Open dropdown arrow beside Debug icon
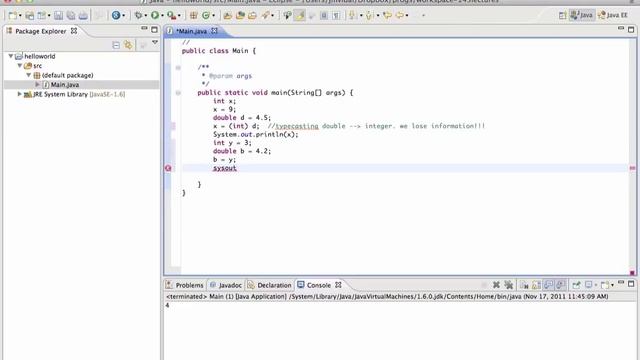This screenshot has height=360, width=640. (x=146, y=16)
